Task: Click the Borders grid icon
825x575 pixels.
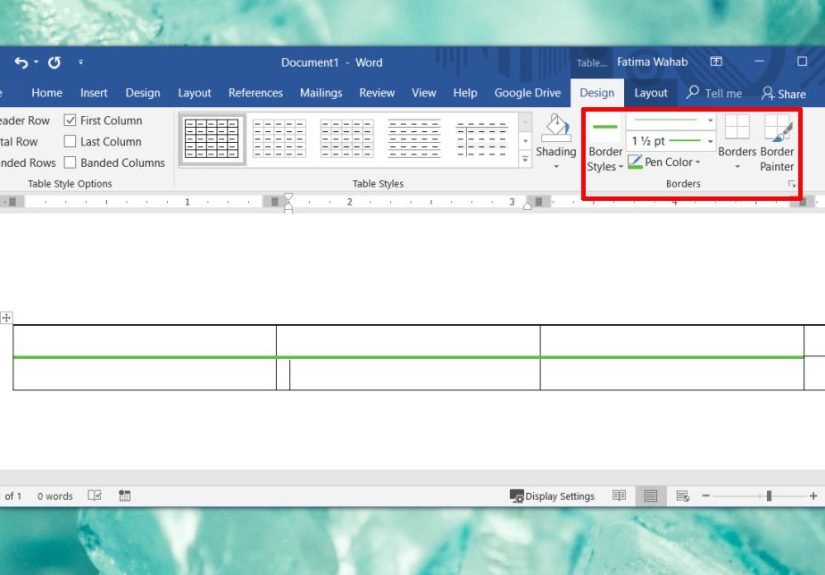Action: [x=737, y=127]
